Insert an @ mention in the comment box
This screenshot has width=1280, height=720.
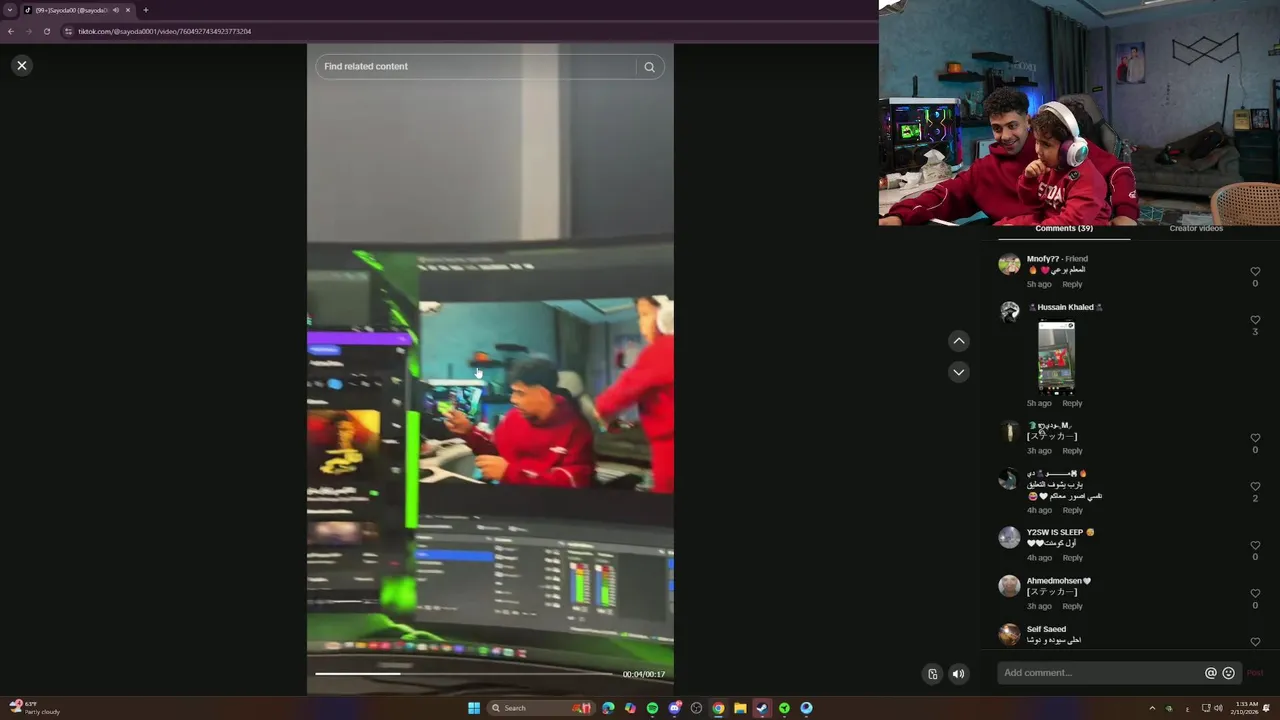pos(1210,673)
